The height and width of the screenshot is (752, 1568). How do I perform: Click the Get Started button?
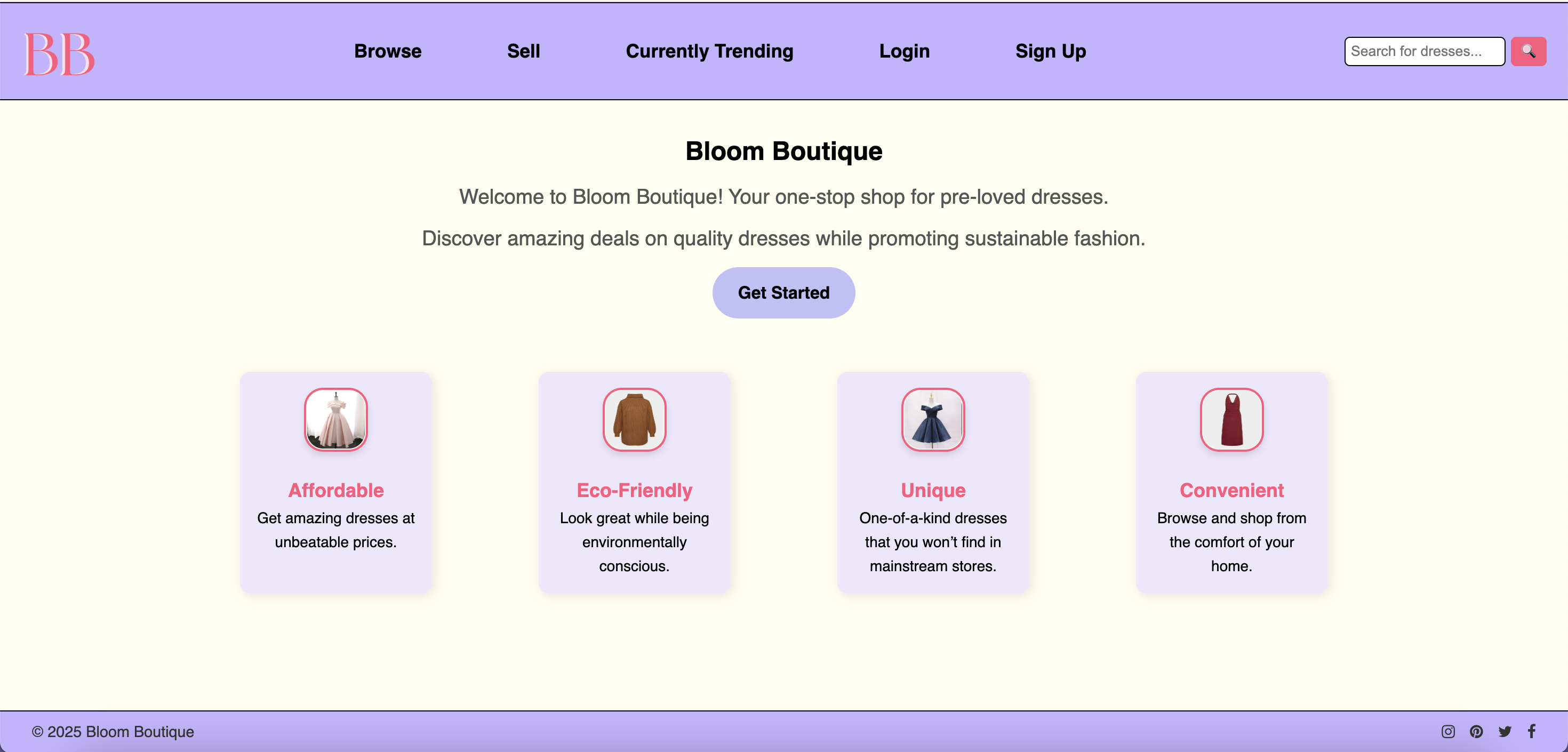tap(783, 293)
